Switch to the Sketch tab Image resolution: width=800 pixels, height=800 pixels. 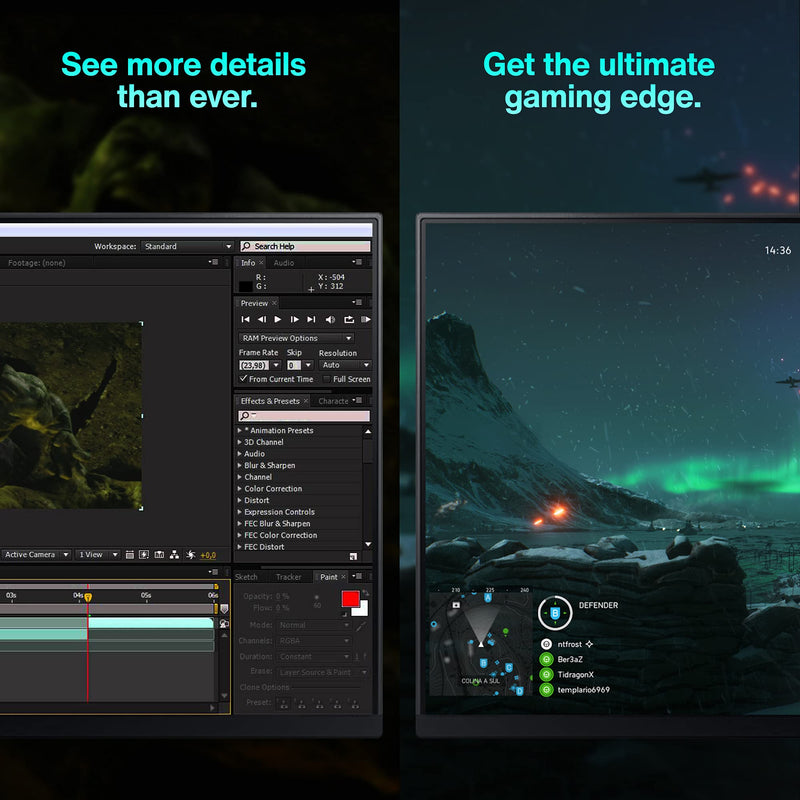[246, 577]
